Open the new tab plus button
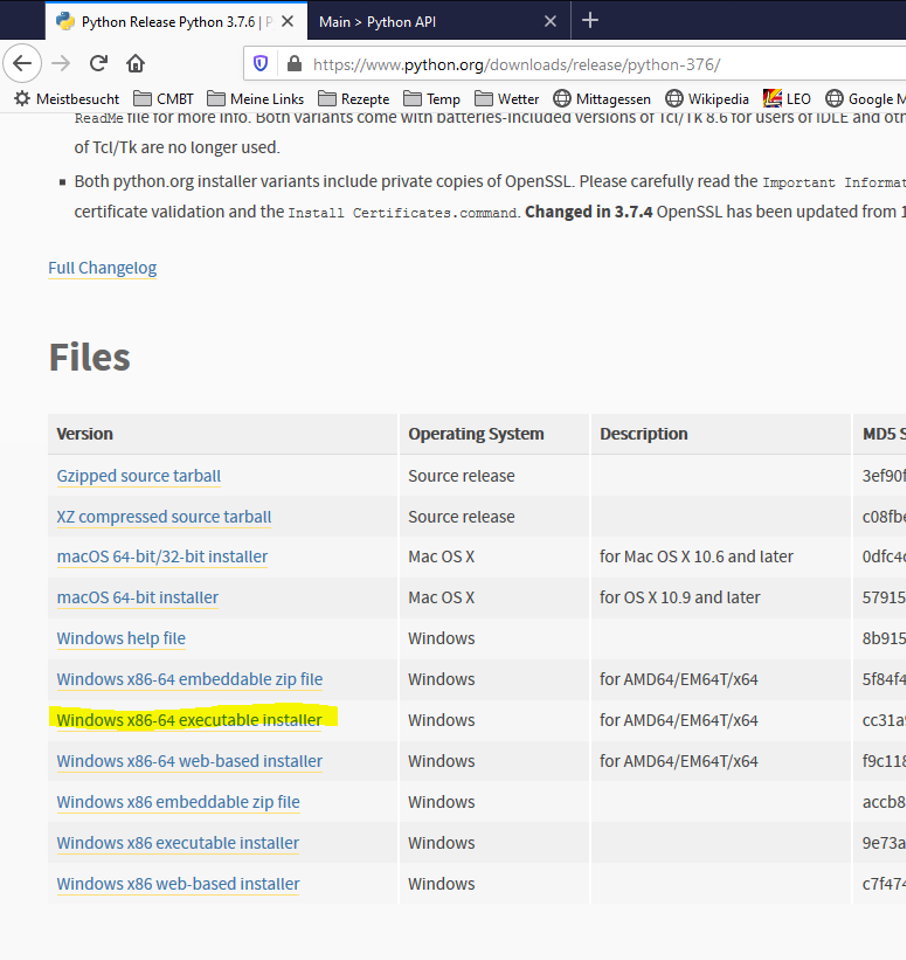906x960 pixels. pyautogui.click(x=590, y=21)
